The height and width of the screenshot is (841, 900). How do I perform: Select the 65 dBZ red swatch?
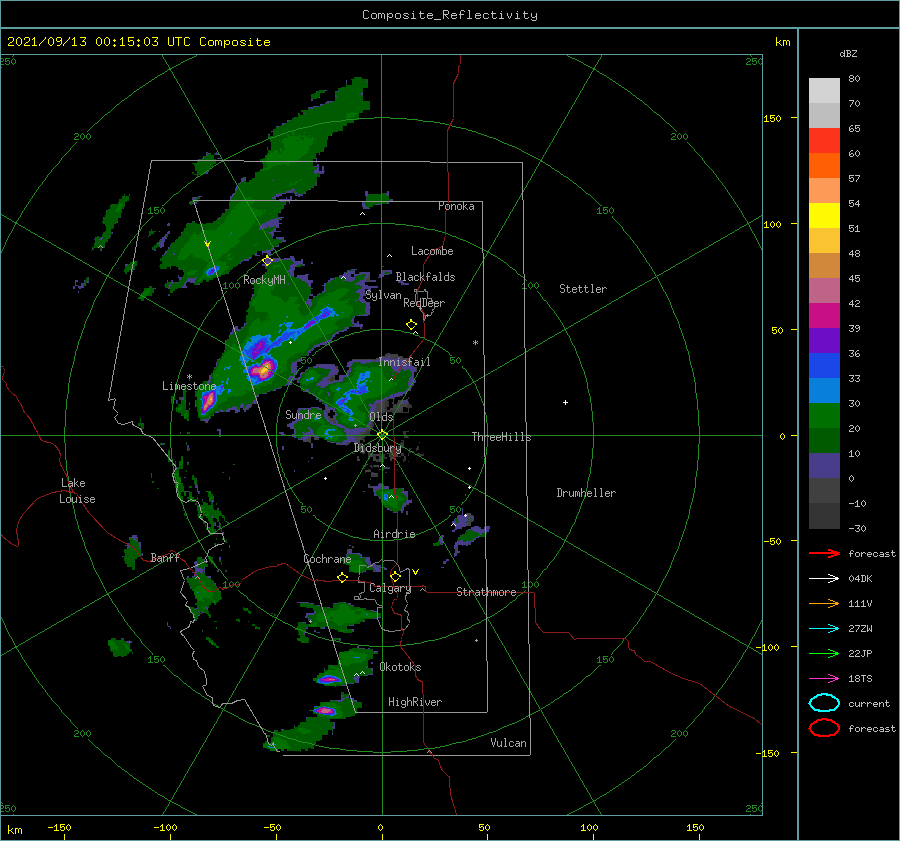(x=824, y=140)
